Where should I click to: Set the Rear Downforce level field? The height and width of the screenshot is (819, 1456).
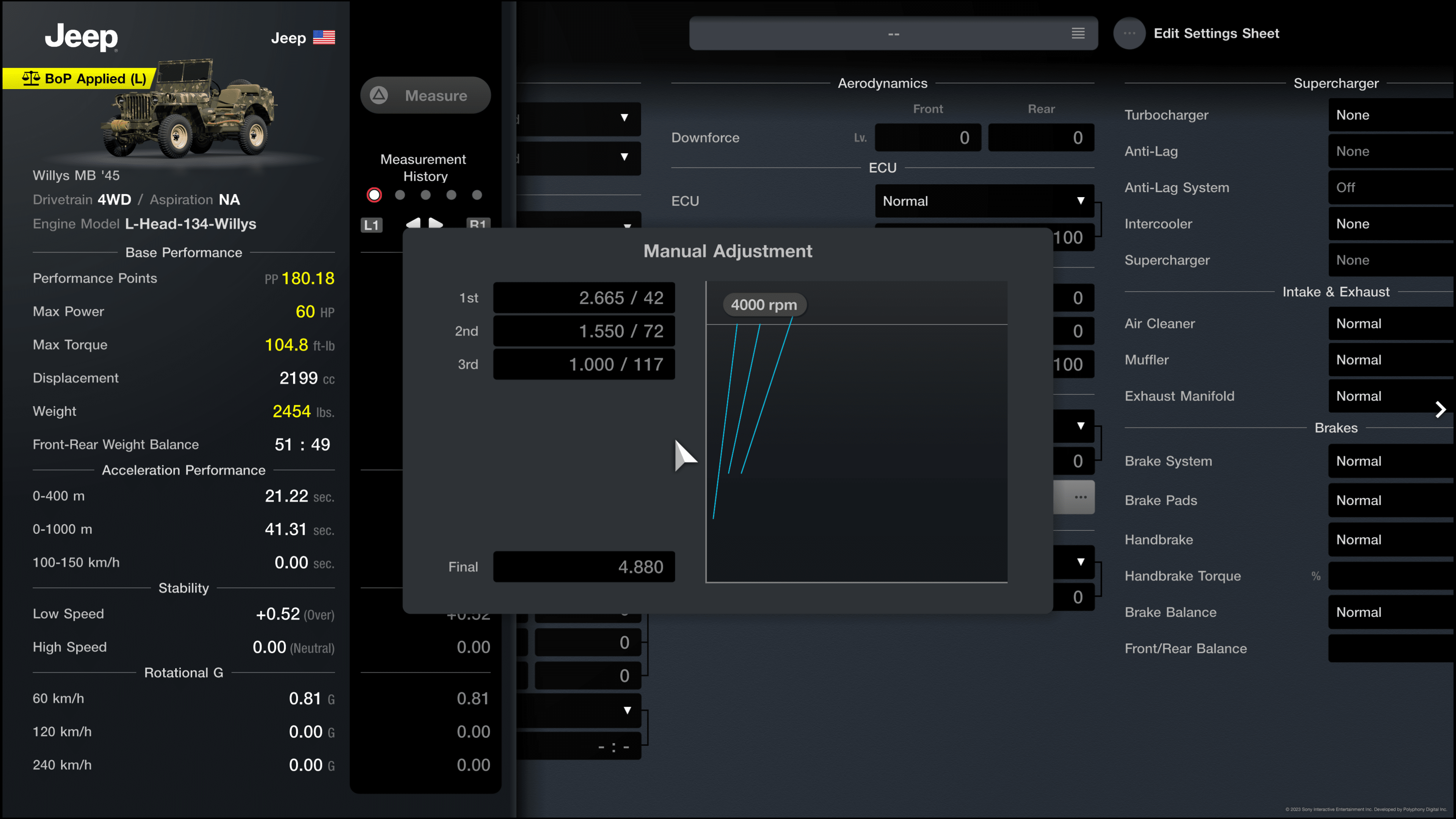point(1040,137)
